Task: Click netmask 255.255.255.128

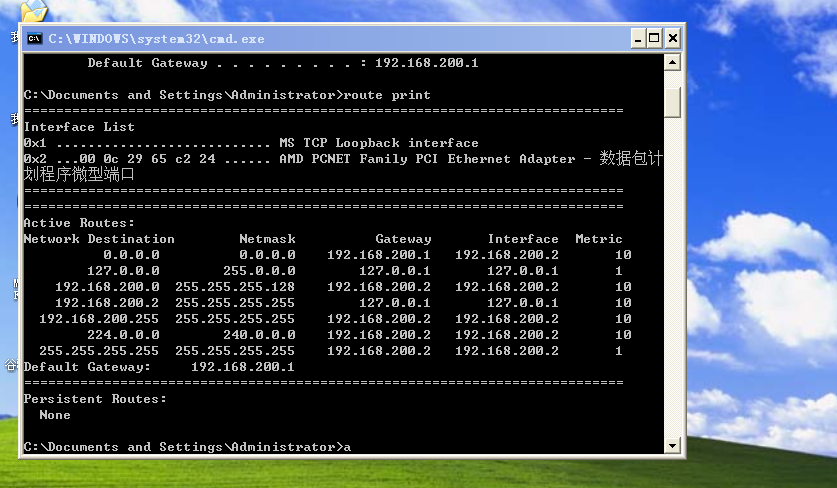Action: (235, 287)
